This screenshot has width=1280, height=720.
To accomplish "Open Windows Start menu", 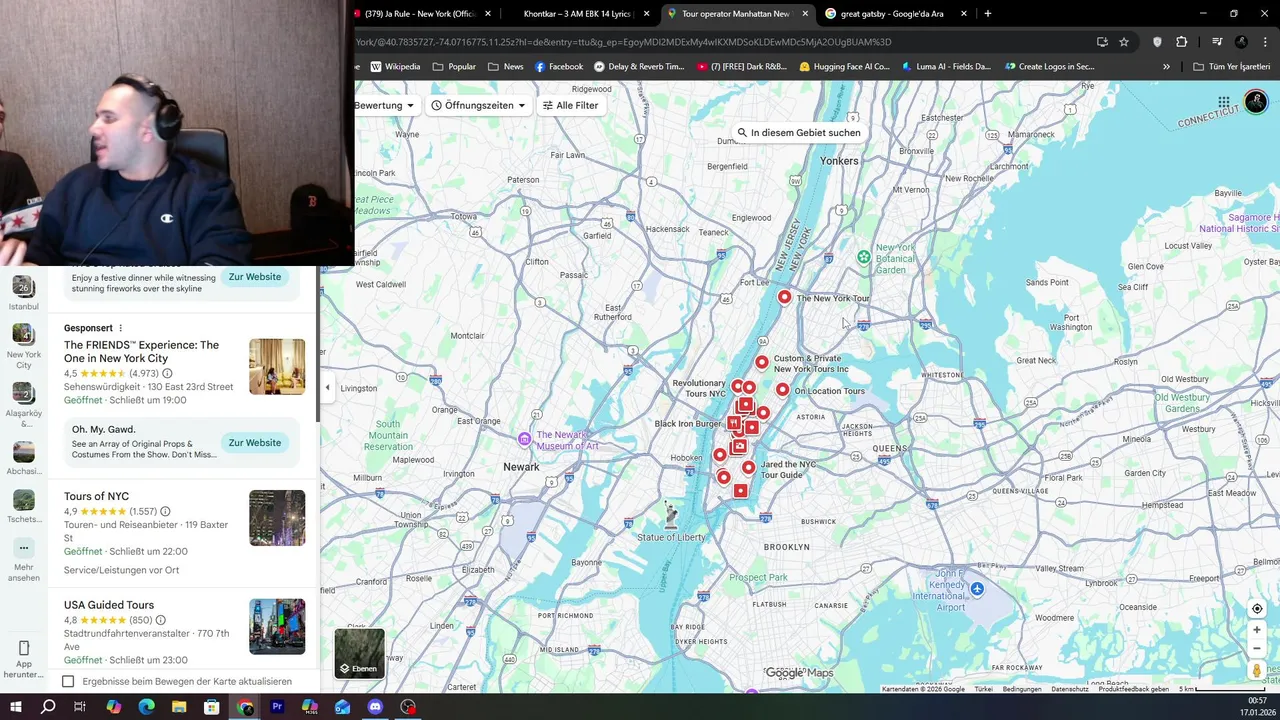I will pyautogui.click(x=16, y=707).
